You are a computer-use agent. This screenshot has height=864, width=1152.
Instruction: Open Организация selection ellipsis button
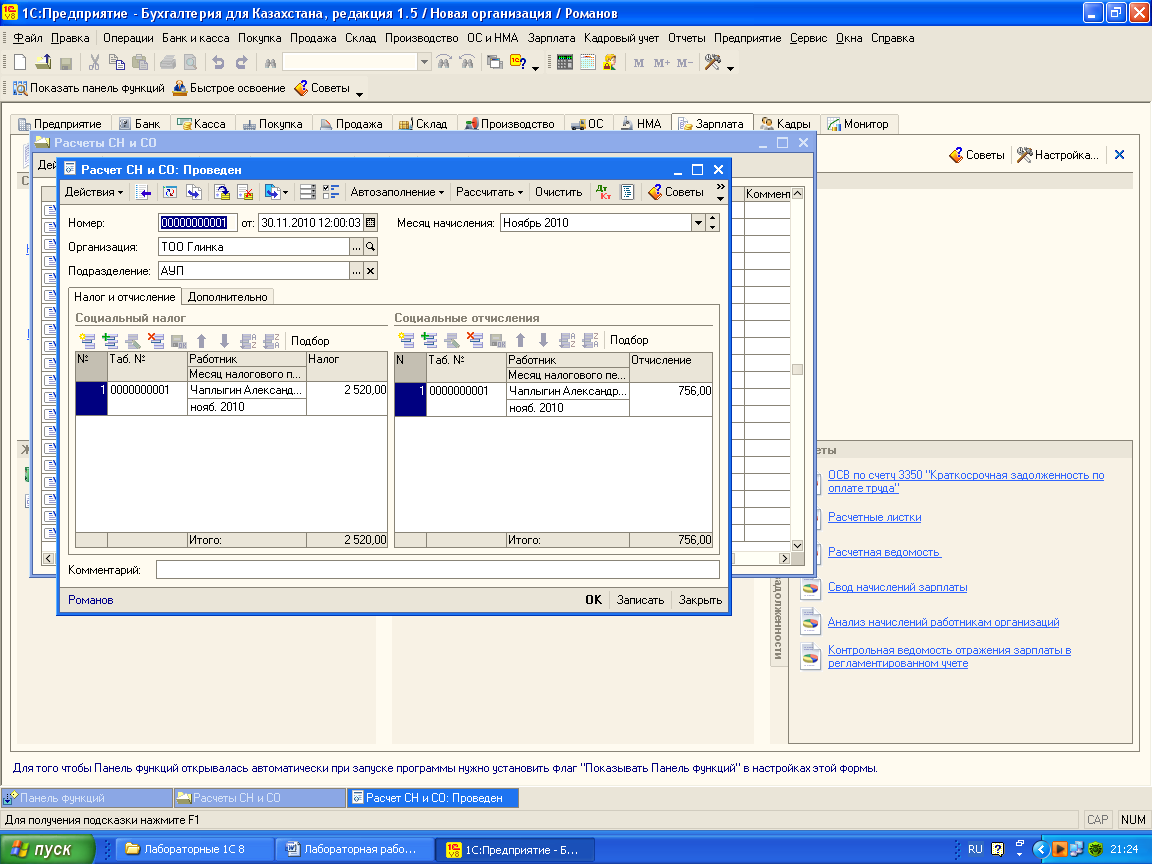click(356, 248)
